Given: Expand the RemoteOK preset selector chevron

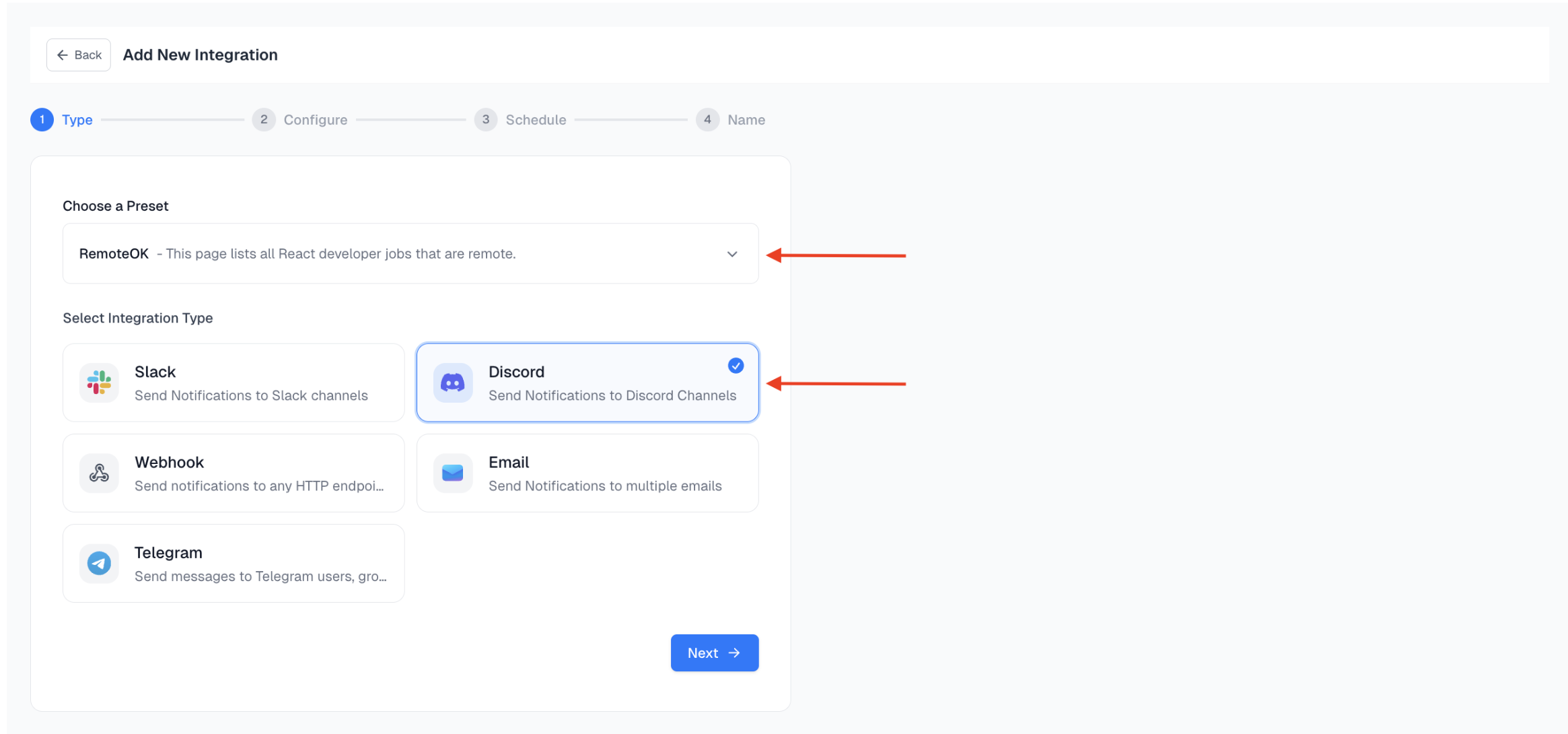Looking at the screenshot, I should pyautogui.click(x=732, y=254).
